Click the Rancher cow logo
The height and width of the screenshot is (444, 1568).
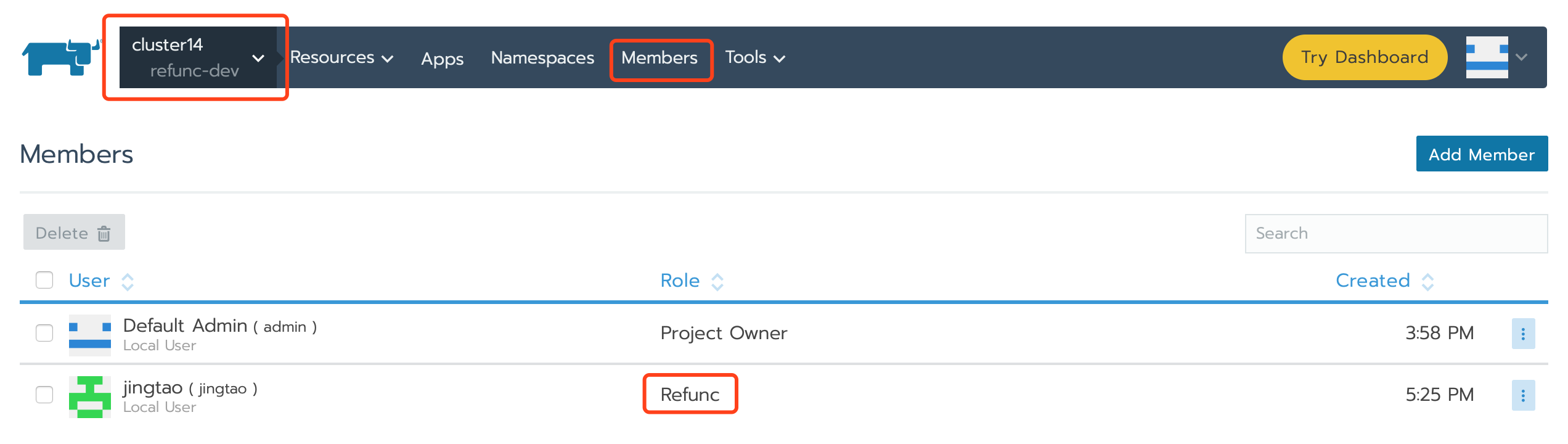pos(60,57)
